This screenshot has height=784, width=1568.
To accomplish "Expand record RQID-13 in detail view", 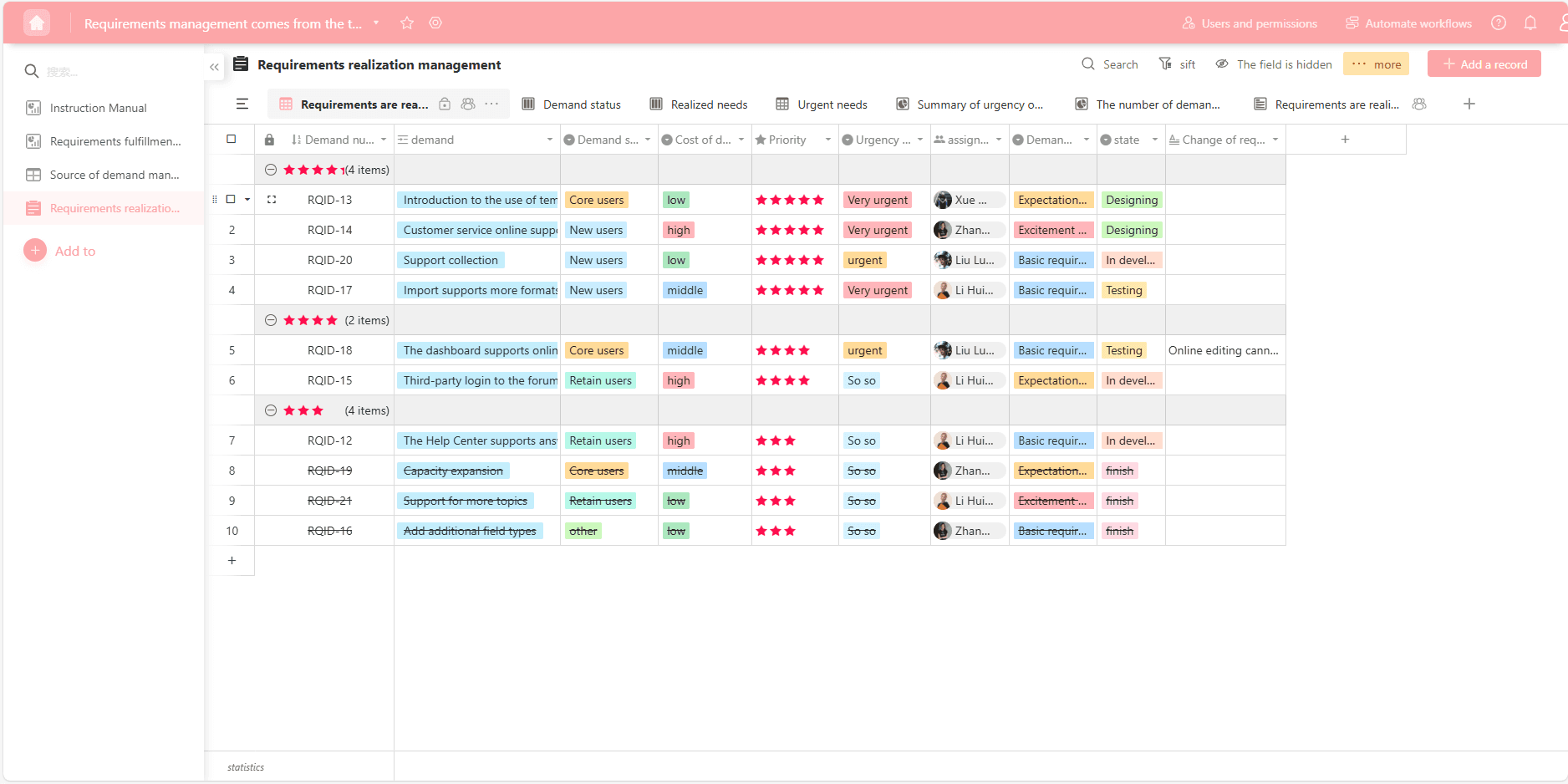I will click(272, 200).
